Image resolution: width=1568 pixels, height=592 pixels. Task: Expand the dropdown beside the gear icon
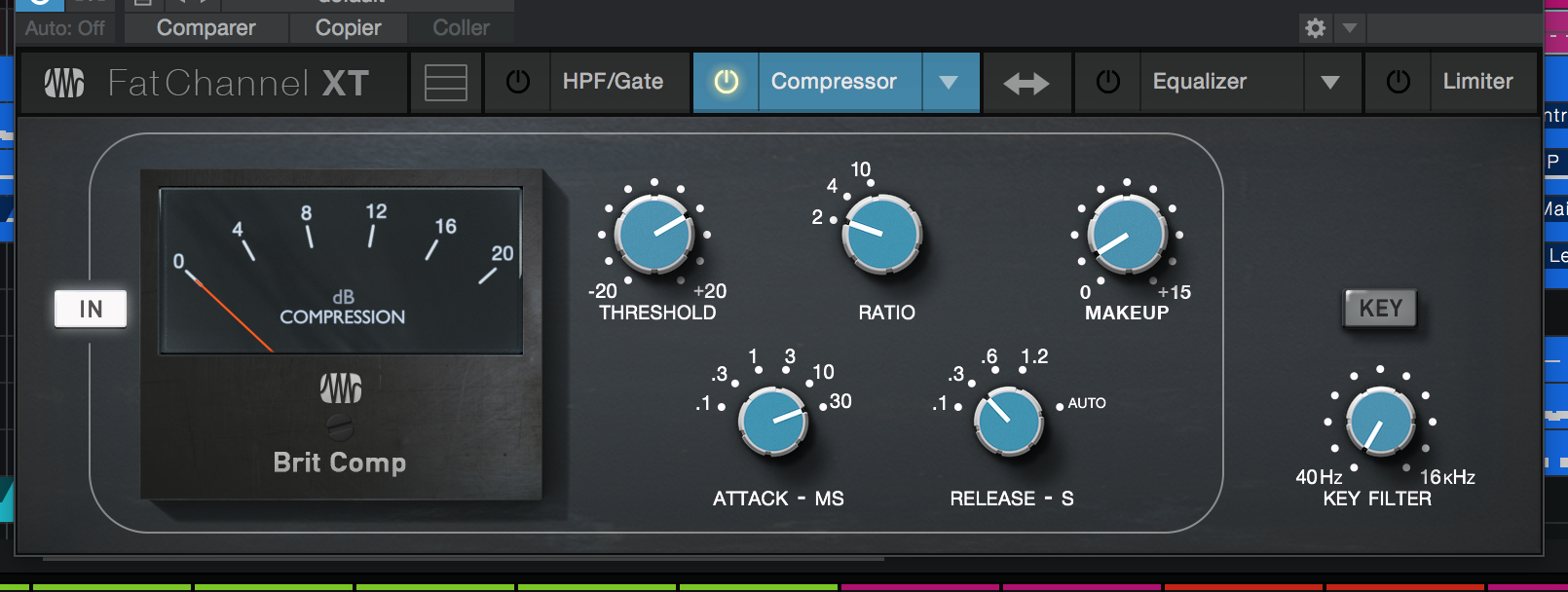1350,27
